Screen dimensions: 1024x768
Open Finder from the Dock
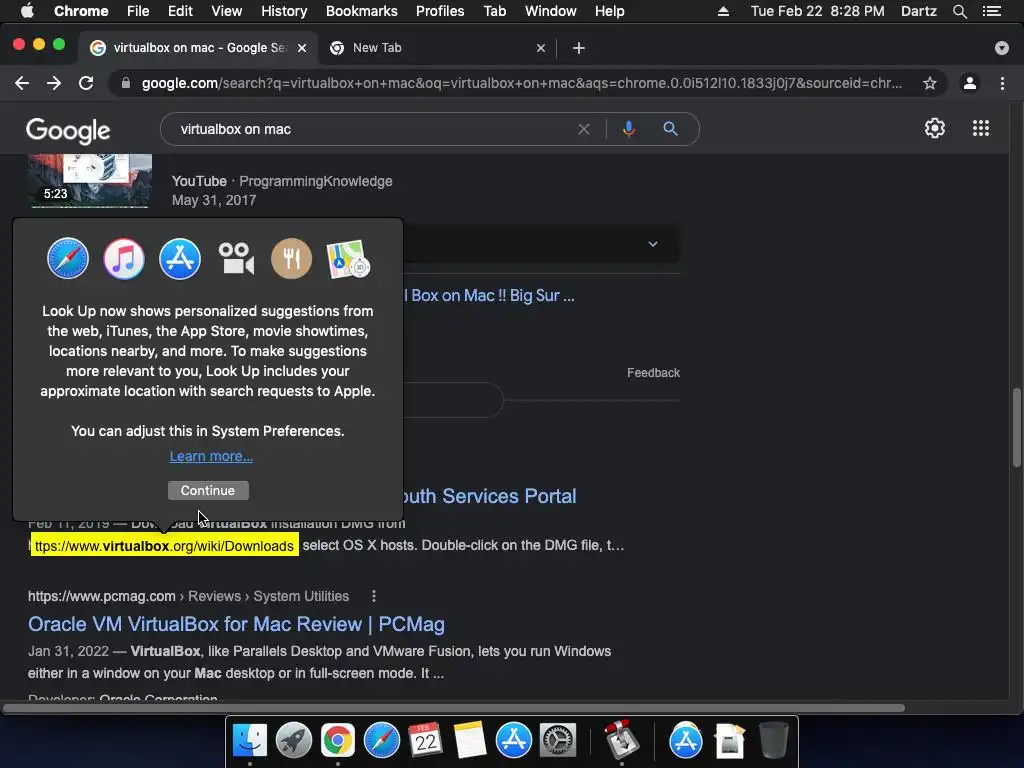250,740
